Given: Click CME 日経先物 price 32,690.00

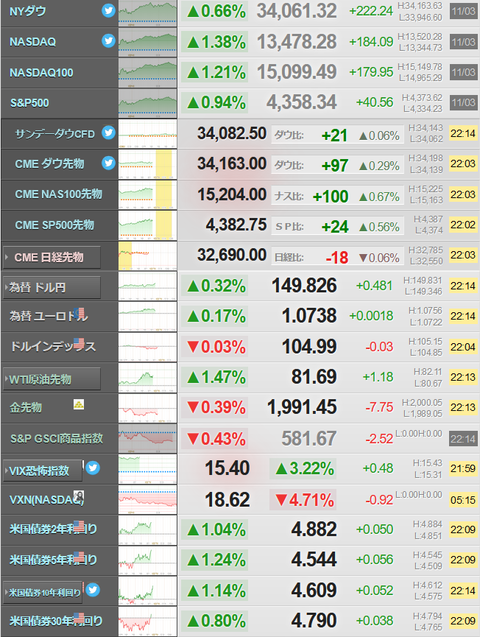Looking at the screenshot, I should click(232, 255).
